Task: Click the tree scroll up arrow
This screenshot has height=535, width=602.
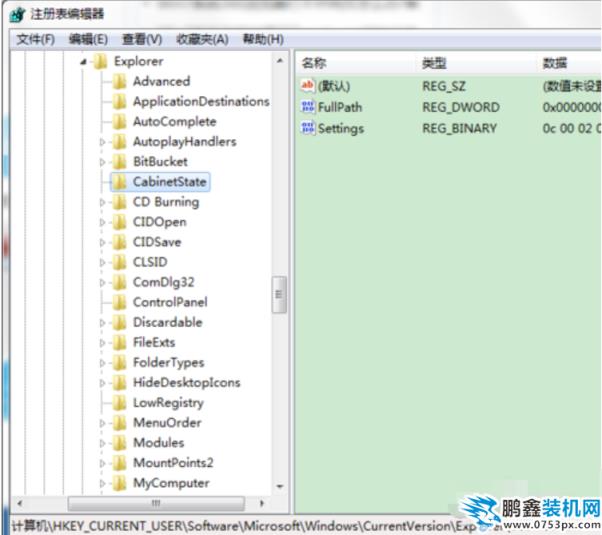Action: click(280, 61)
